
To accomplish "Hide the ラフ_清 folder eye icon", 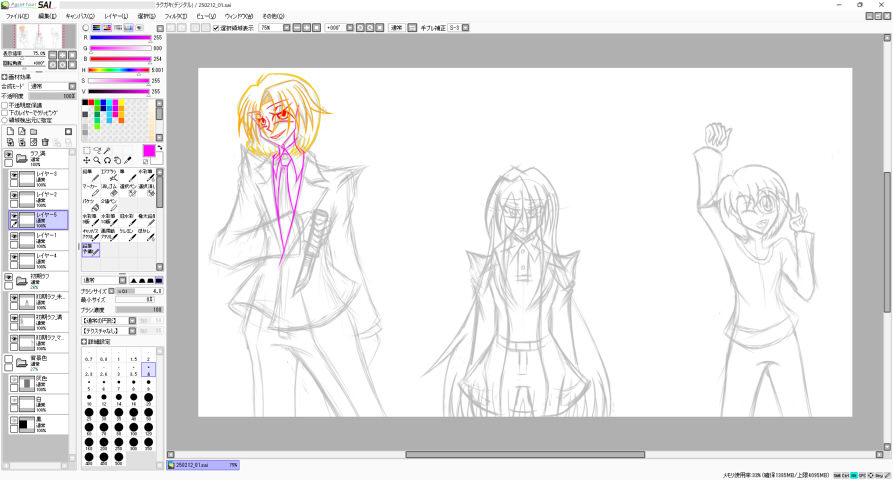I will [x=9, y=155].
